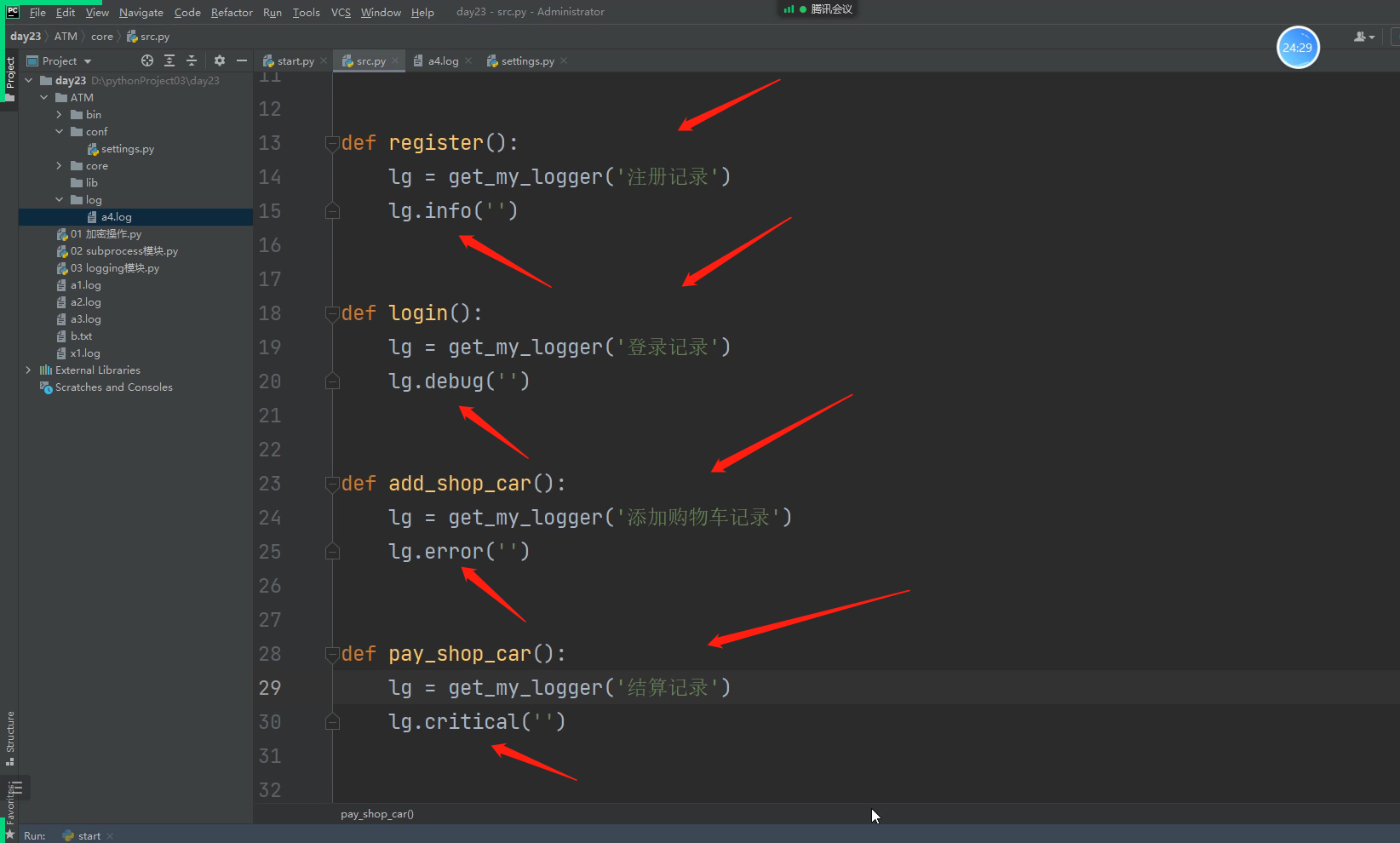
Task: Fold the pay_shop_car function at line 28
Action: tap(332, 654)
